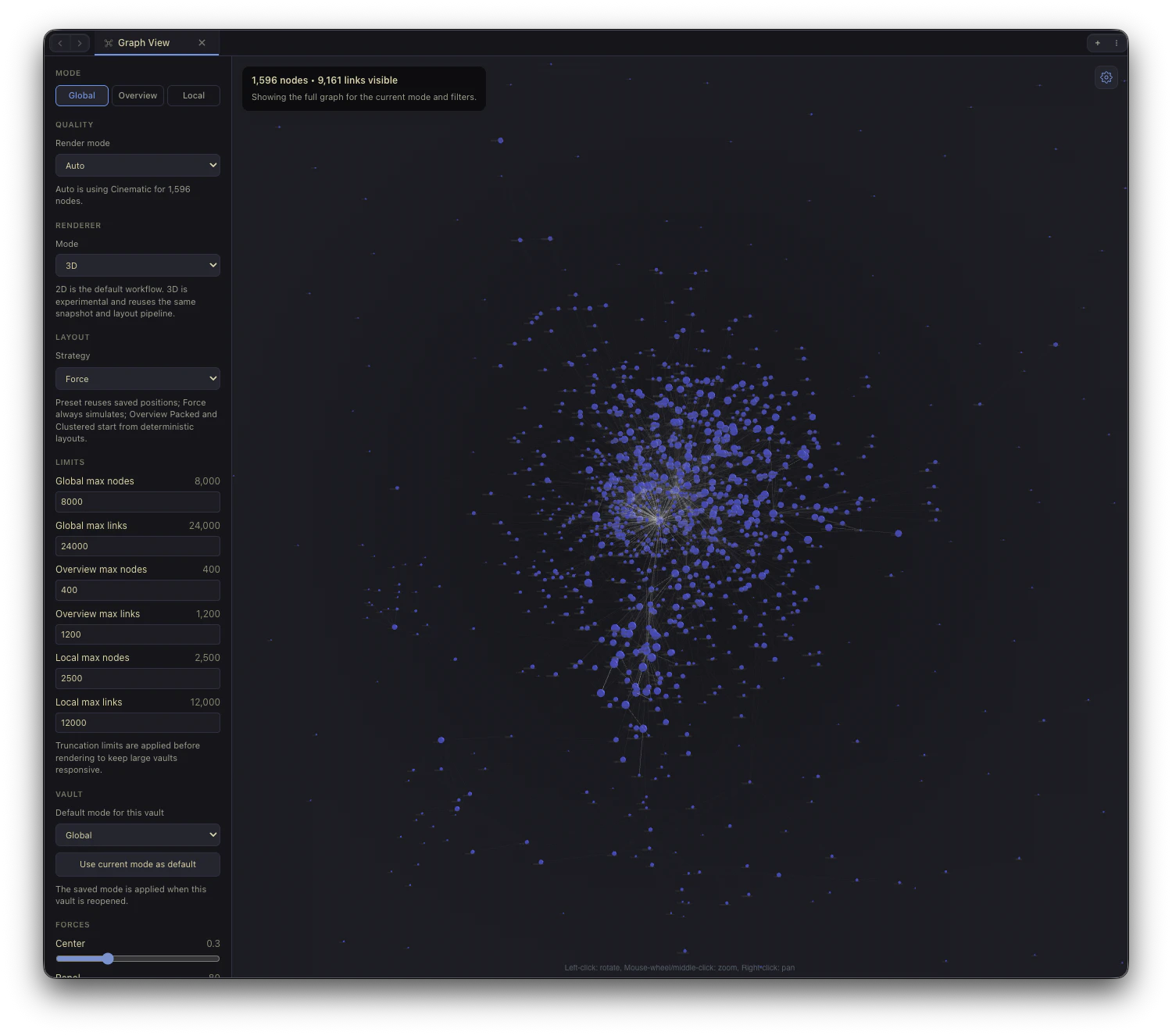Image resolution: width=1172 pixels, height=1036 pixels.
Task: Click the Graph View tab icon
Action: pos(109,43)
